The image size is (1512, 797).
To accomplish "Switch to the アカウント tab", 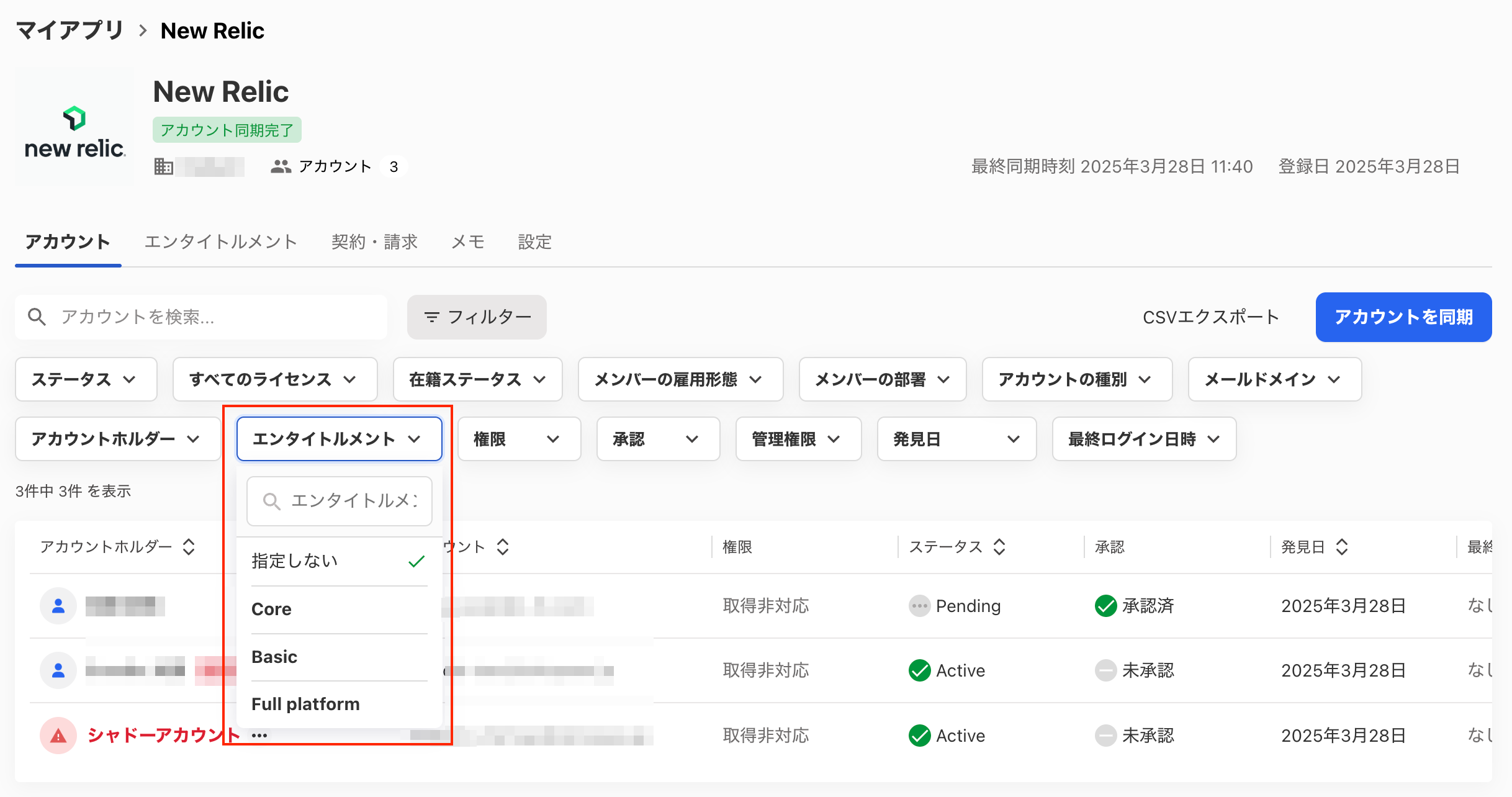I will coord(68,241).
